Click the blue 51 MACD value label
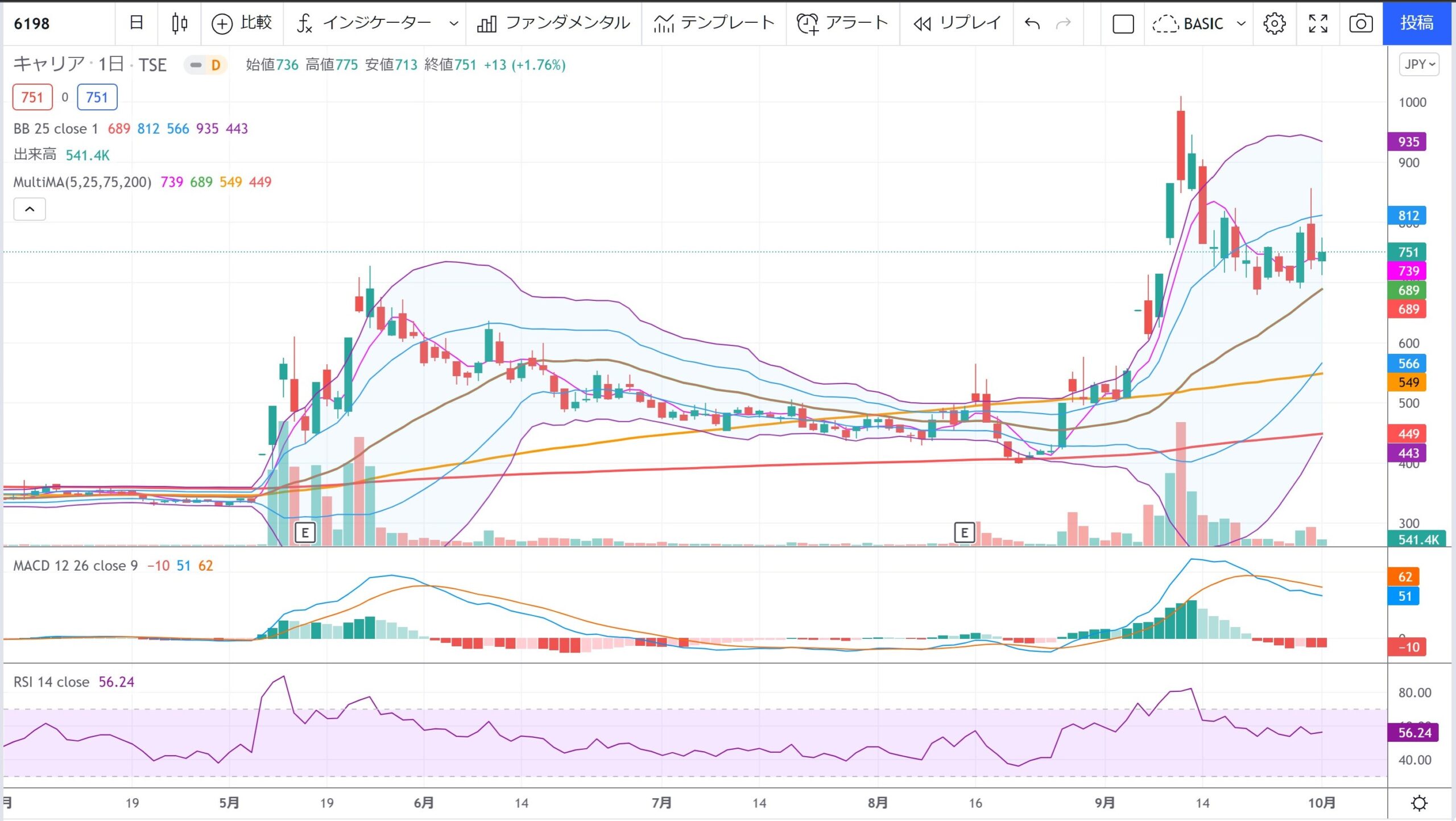This screenshot has height=821, width=1456. click(x=1404, y=596)
